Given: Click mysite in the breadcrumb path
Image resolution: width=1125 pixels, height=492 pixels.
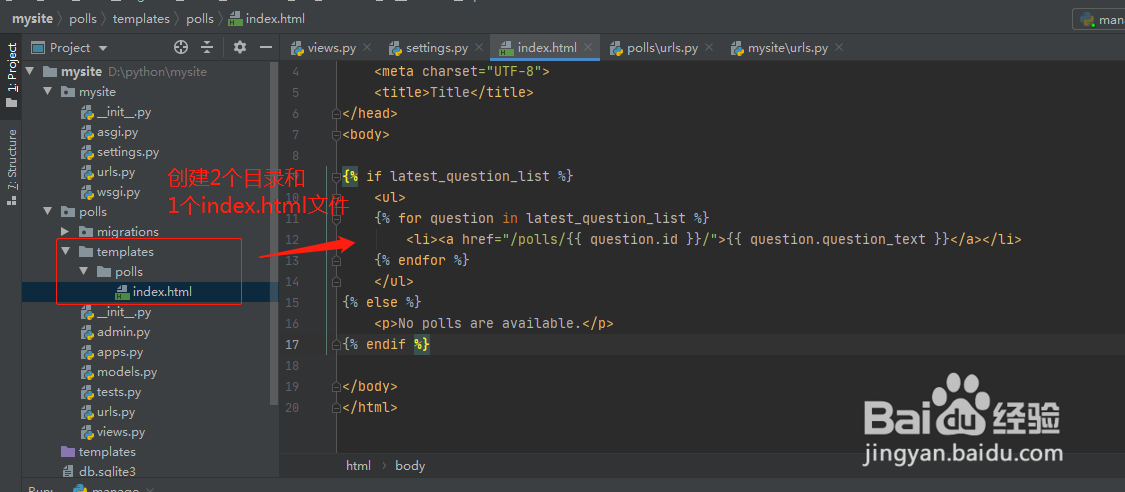Looking at the screenshot, I should pos(32,19).
